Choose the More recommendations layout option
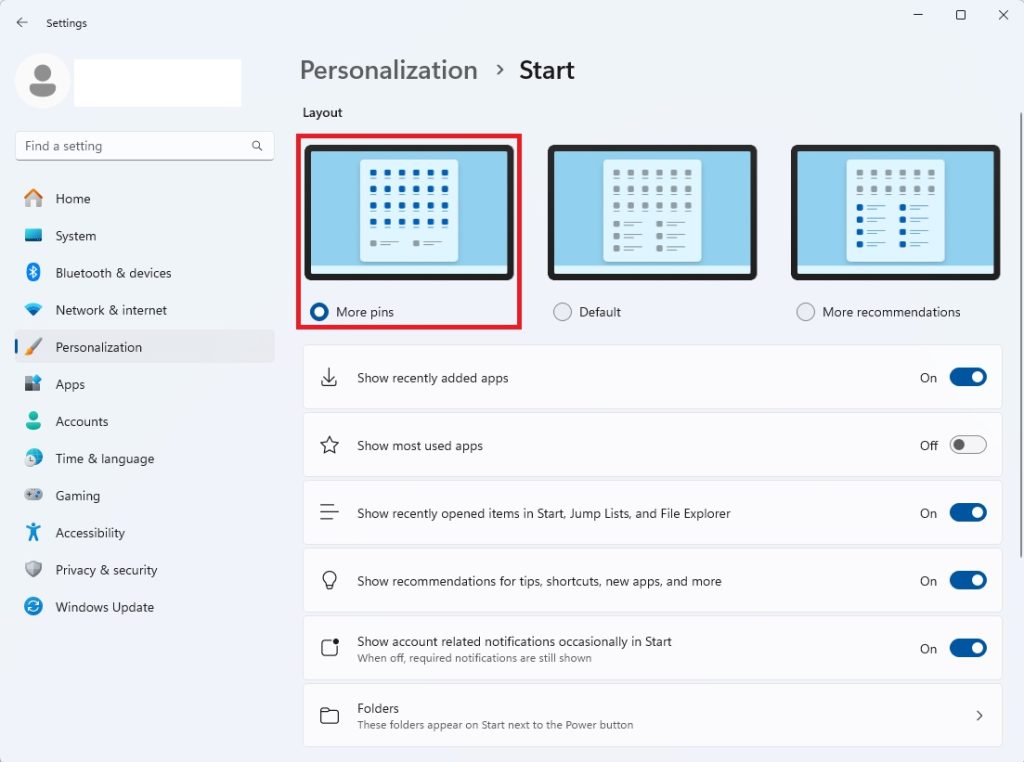 [x=805, y=311]
